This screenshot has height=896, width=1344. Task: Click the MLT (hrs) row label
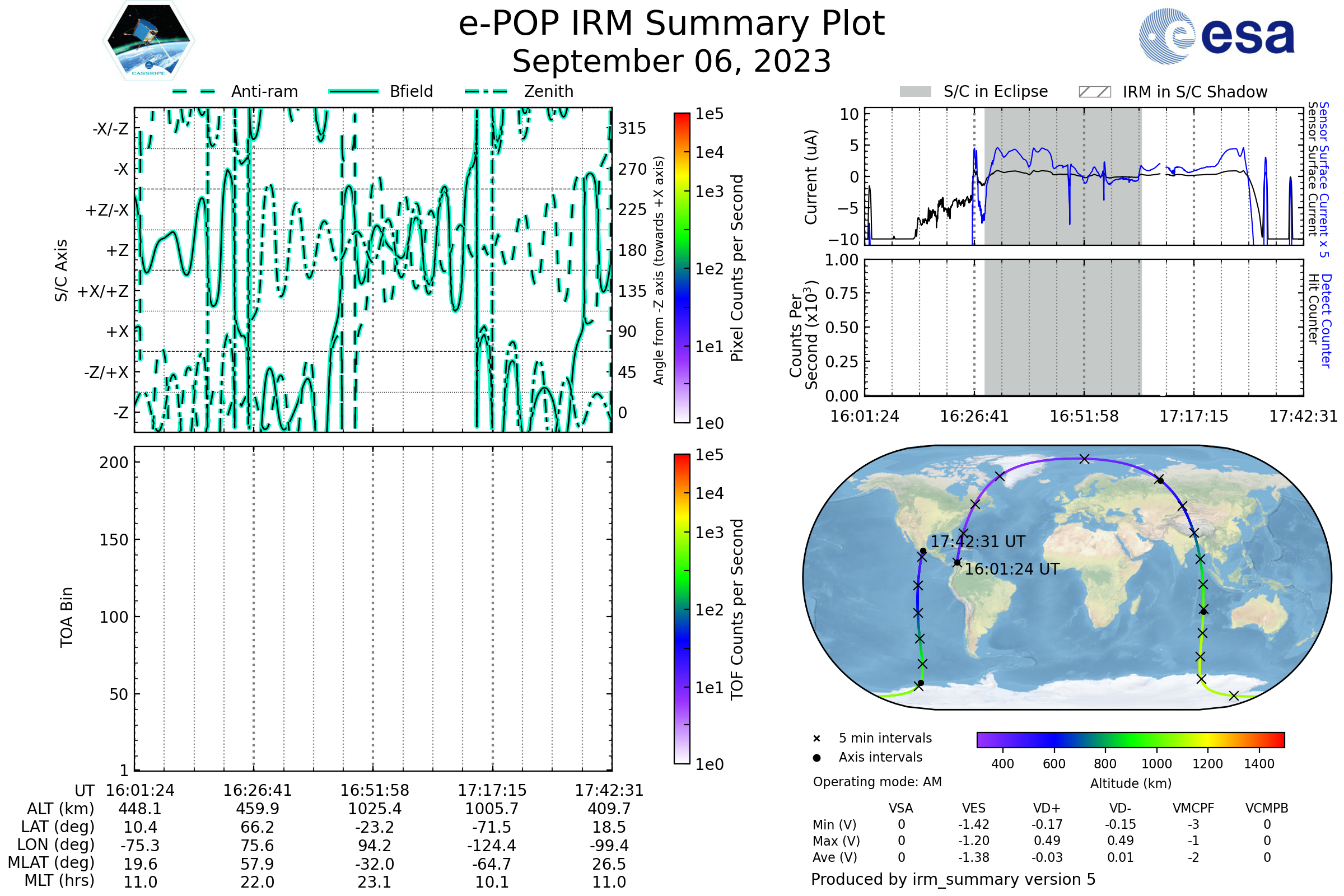tap(59, 880)
